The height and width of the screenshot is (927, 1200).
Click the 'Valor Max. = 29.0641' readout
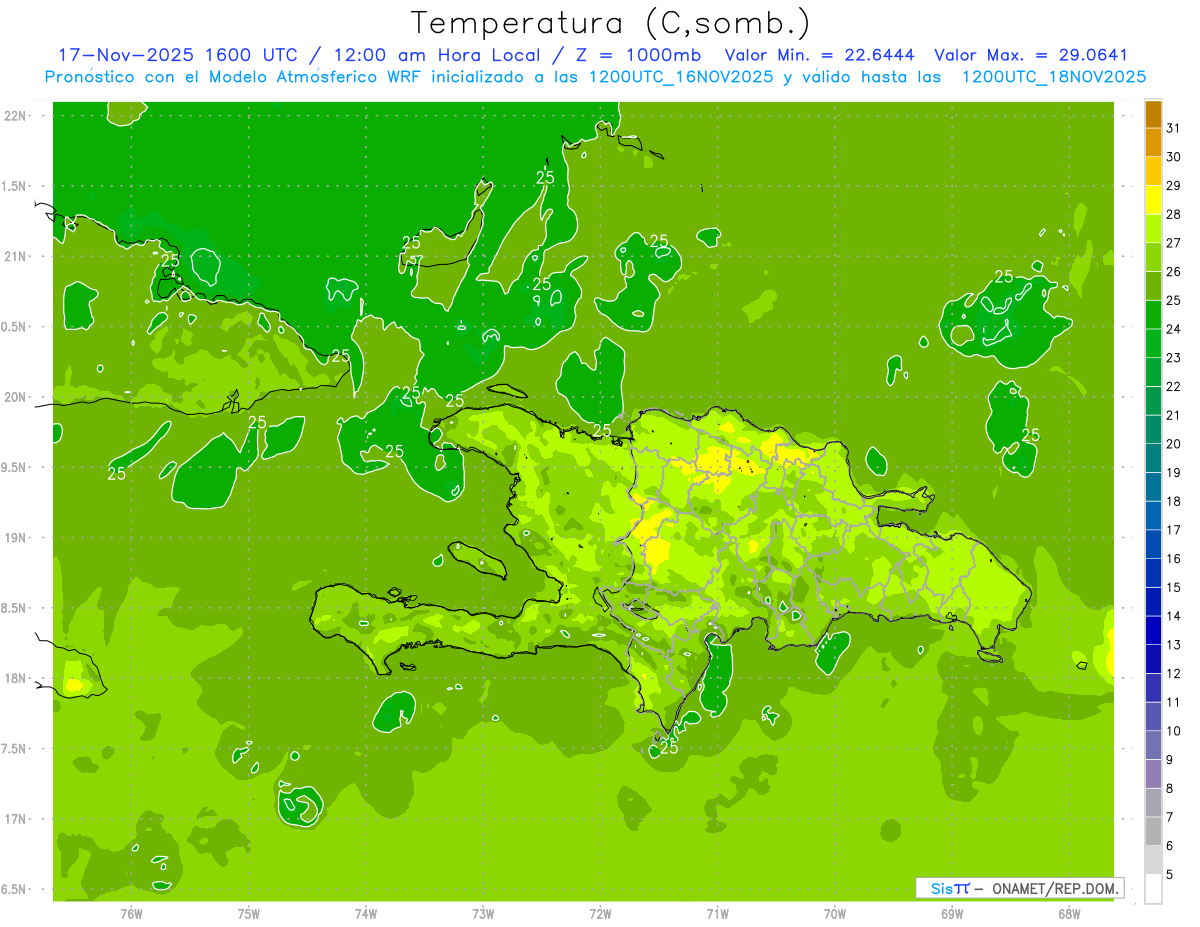(1031, 55)
